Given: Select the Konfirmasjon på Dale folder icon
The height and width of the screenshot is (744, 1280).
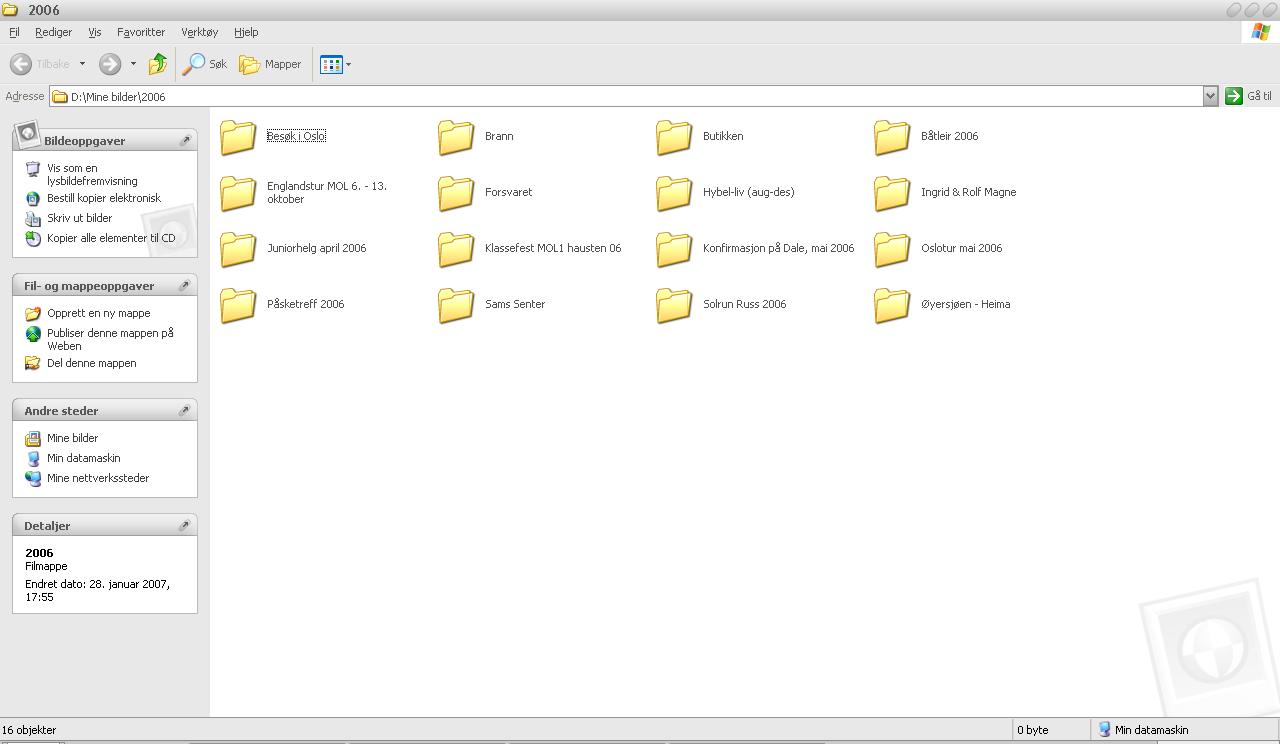Looking at the screenshot, I should 674,249.
